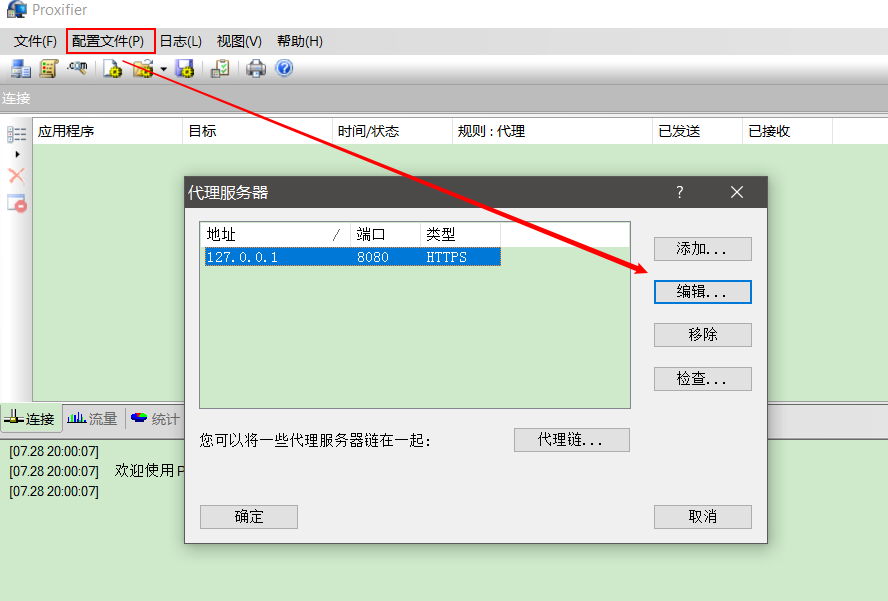Image resolution: width=888 pixels, height=601 pixels.
Task: Click the 8080 port cell
Action: tap(373, 257)
